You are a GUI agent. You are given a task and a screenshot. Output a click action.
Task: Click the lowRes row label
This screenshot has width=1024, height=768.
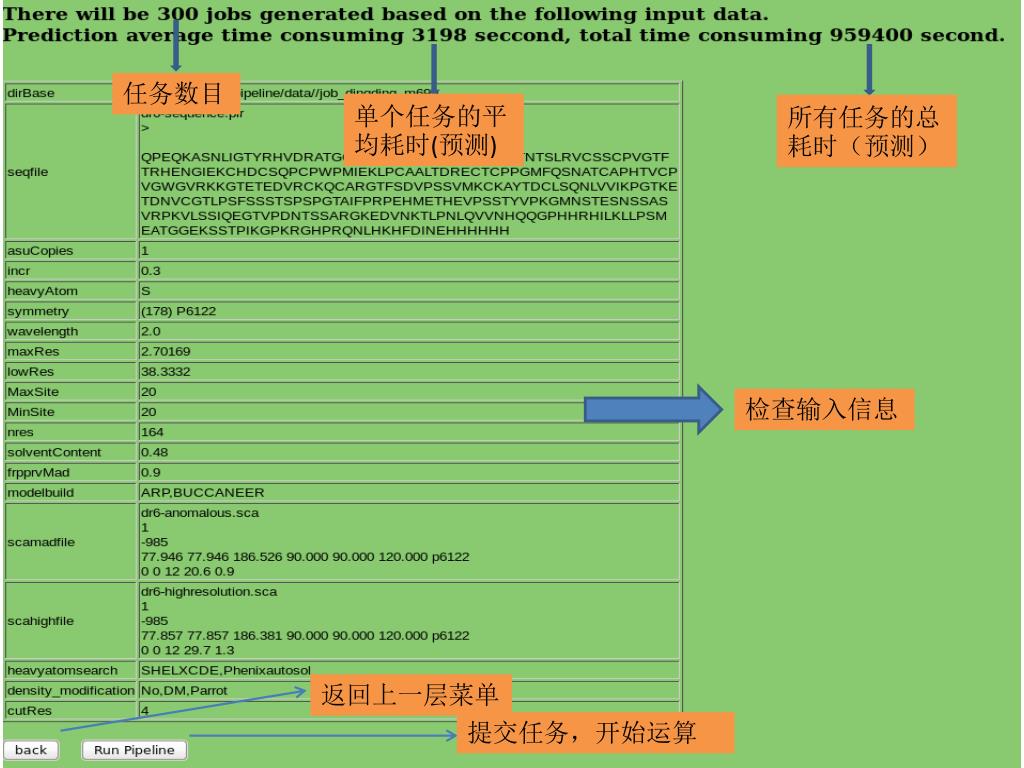[x=31, y=372]
